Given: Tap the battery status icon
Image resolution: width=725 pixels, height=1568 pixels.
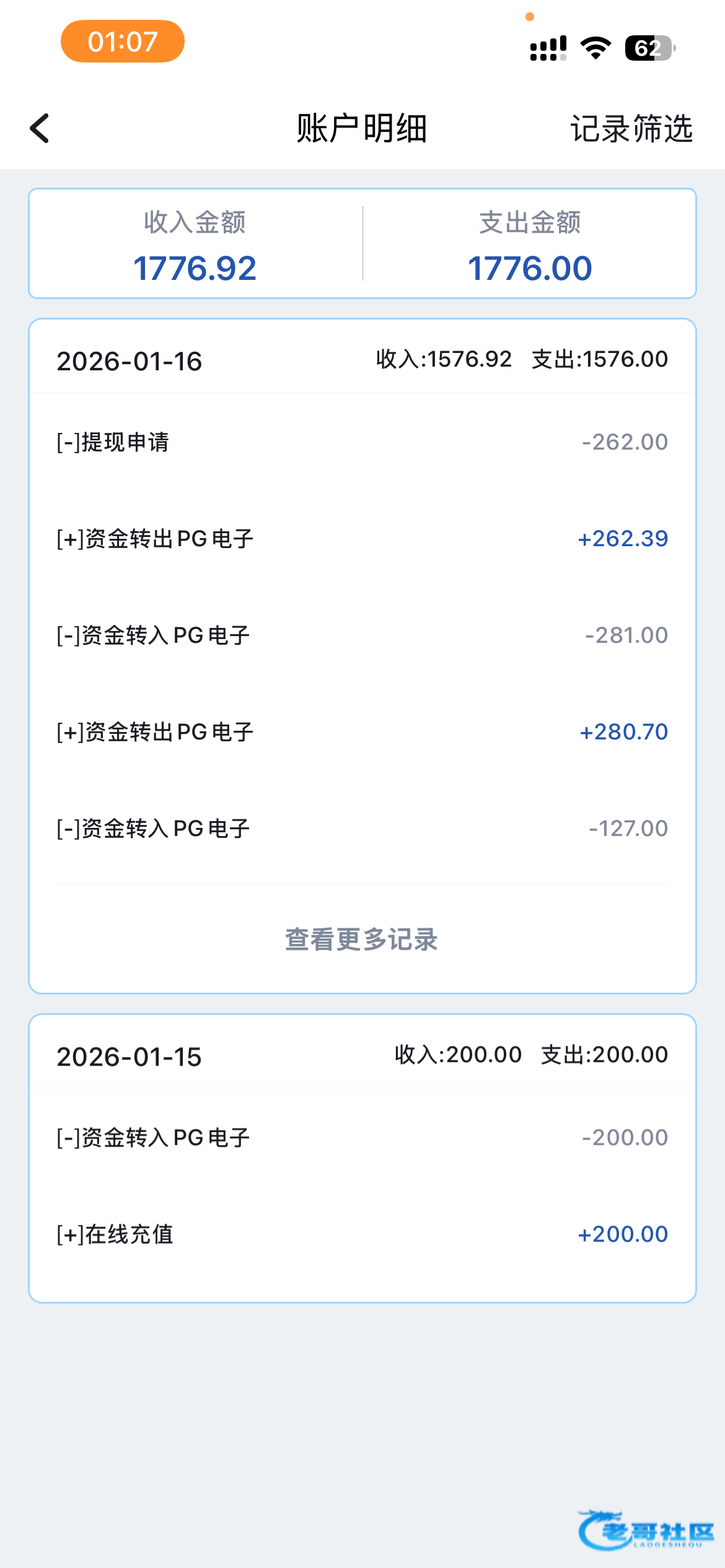Looking at the screenshot, I should (649, 48).
